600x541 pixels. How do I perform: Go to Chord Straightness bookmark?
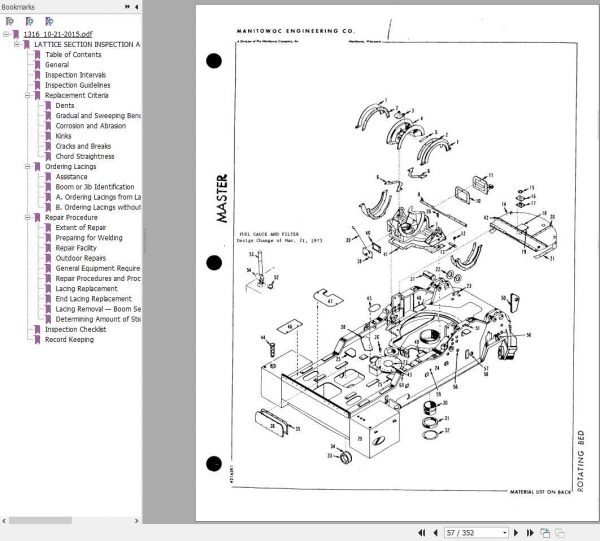tap(85, 156)
